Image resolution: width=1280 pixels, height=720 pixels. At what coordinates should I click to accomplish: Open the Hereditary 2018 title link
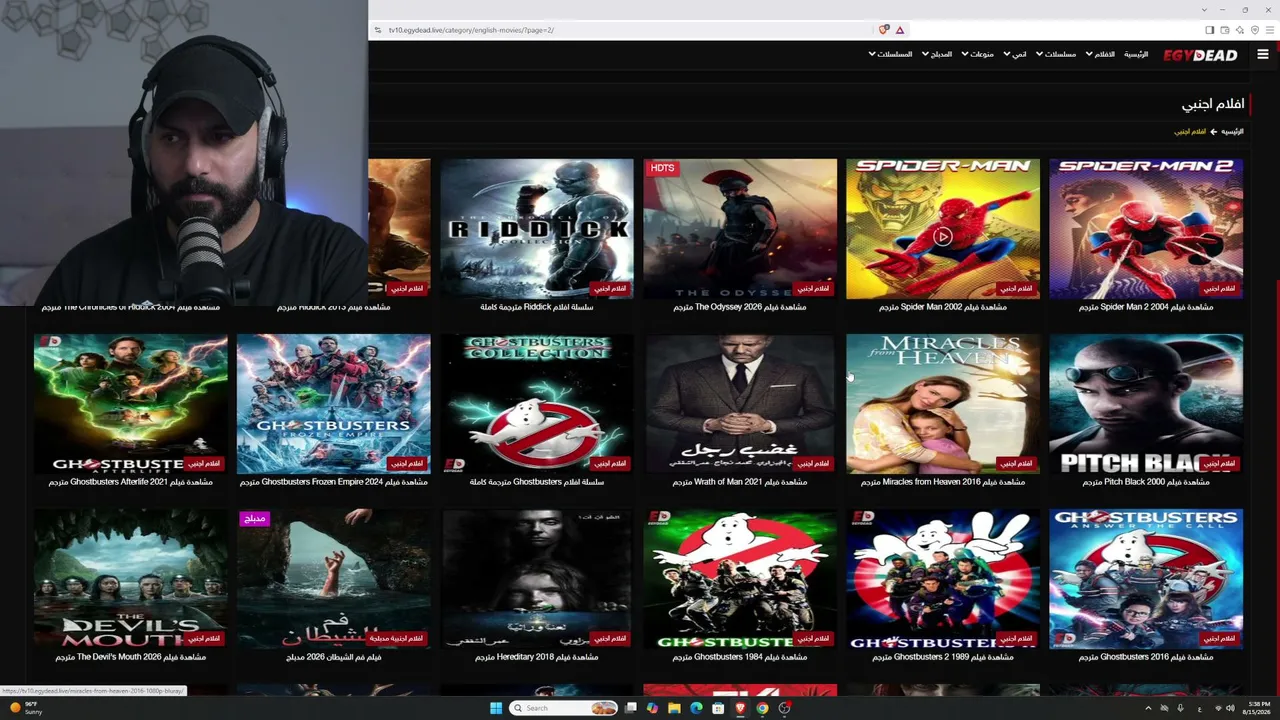(537, 657)
